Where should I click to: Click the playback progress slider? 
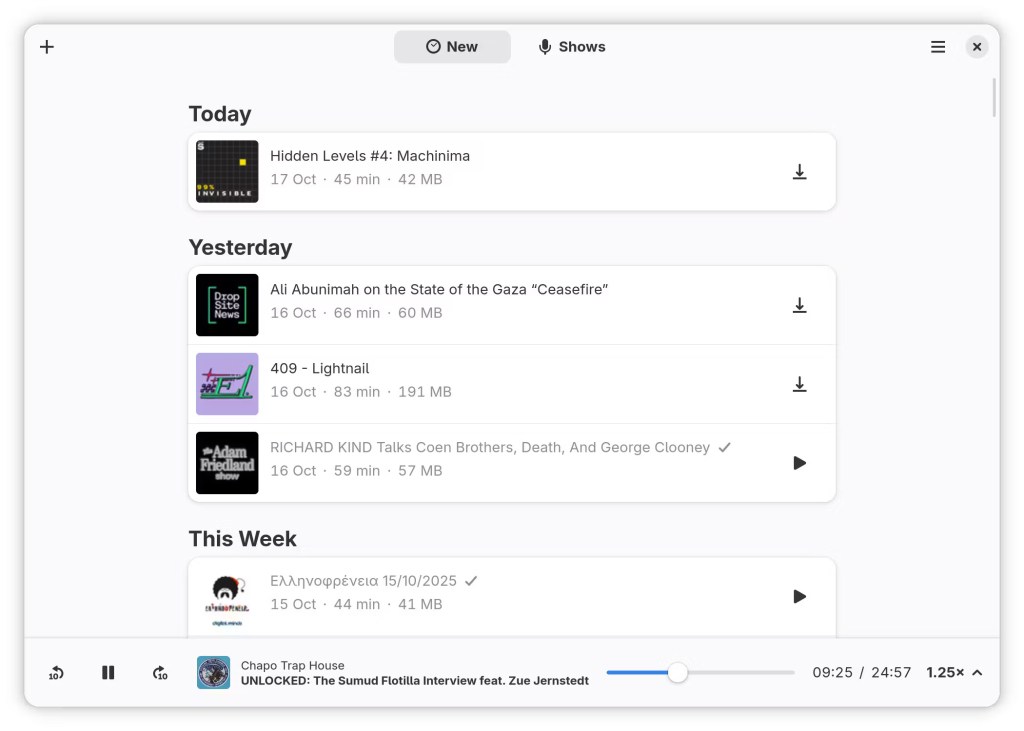(x=700, y=673)
